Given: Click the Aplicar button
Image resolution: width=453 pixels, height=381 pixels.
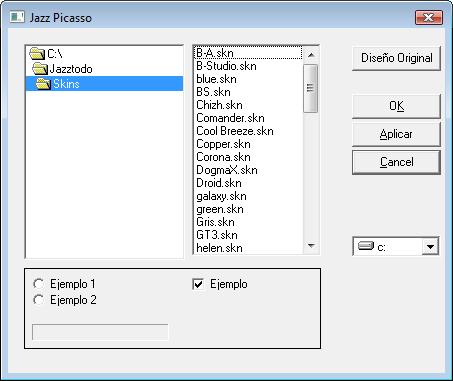Looking at the screenshot, I should pyautogui.click(x=396, y=134).
